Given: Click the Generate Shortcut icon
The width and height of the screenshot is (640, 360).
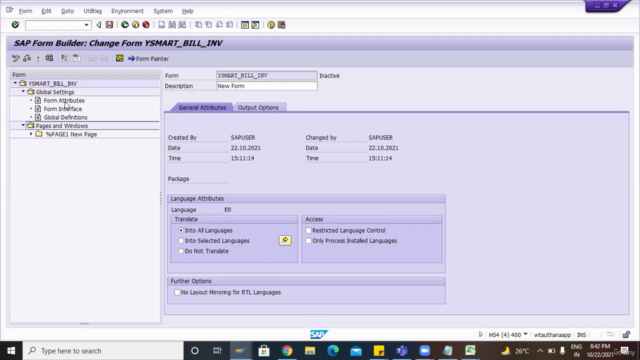Looking at the screenshot, I should tap(255, 25).
